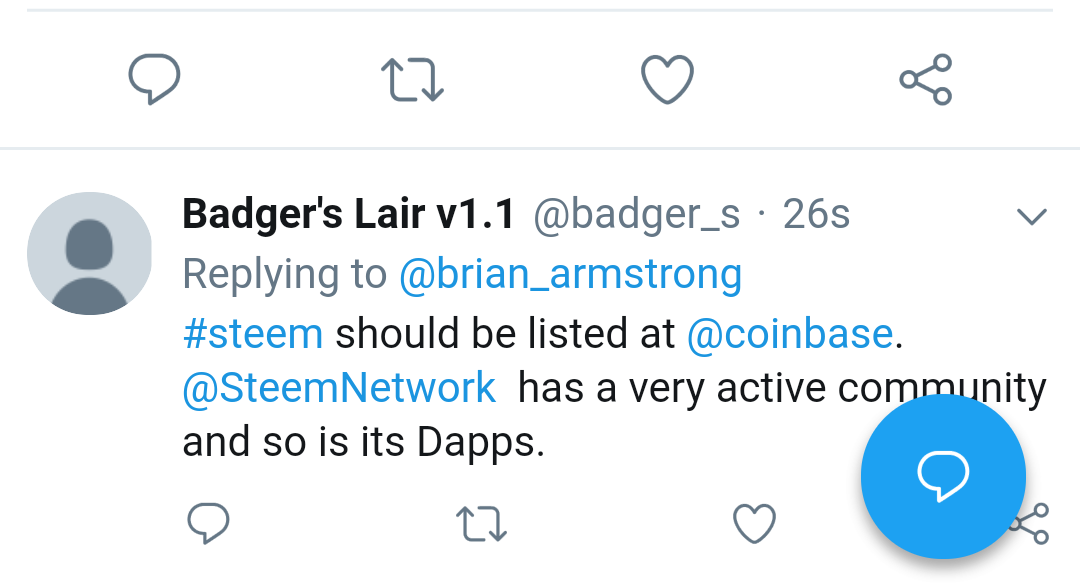Expand the tweet options chevron
This screenshot has width=1080, height=584.
(1031, 216)
